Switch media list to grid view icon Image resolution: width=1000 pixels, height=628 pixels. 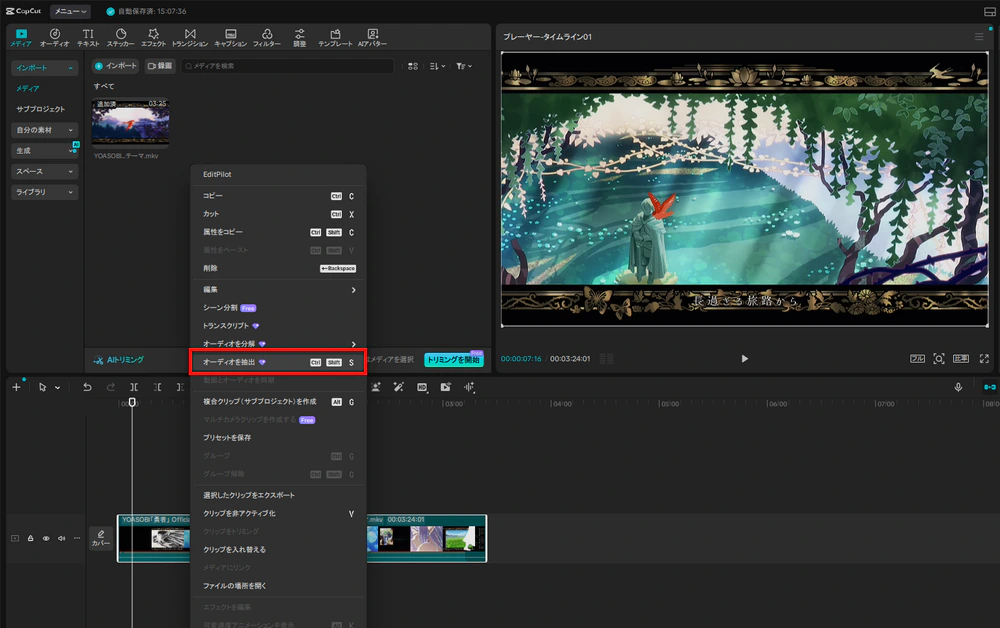(x=413, y=66)
